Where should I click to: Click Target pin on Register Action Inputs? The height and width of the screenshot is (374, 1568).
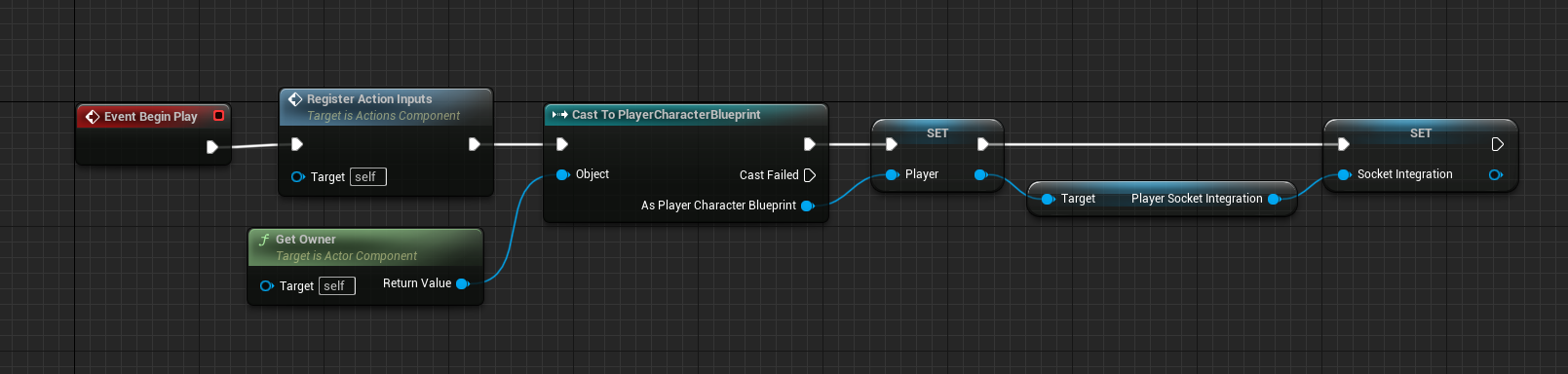(298, 176)
